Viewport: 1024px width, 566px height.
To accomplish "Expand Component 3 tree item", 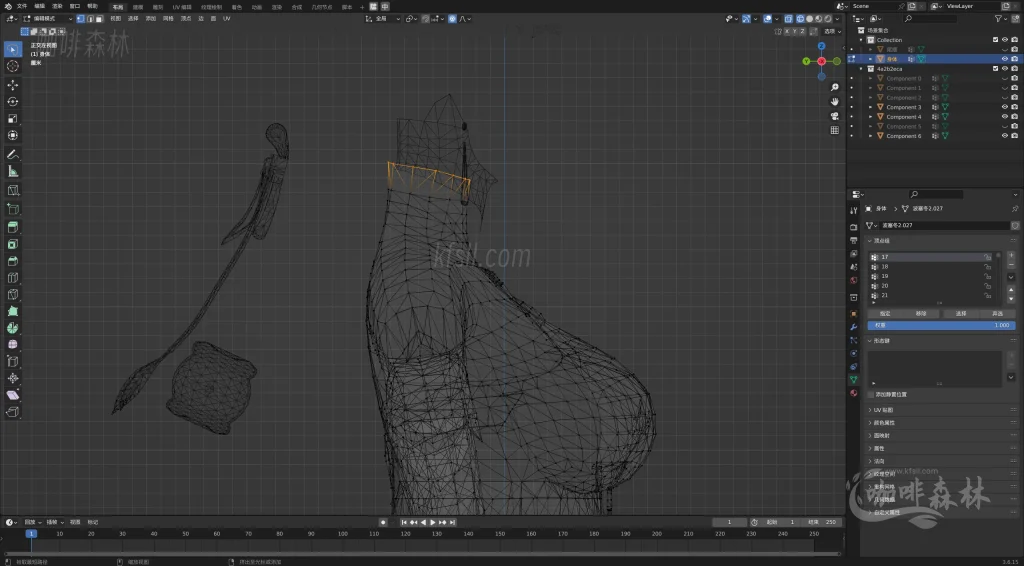I will coord(870,107).
